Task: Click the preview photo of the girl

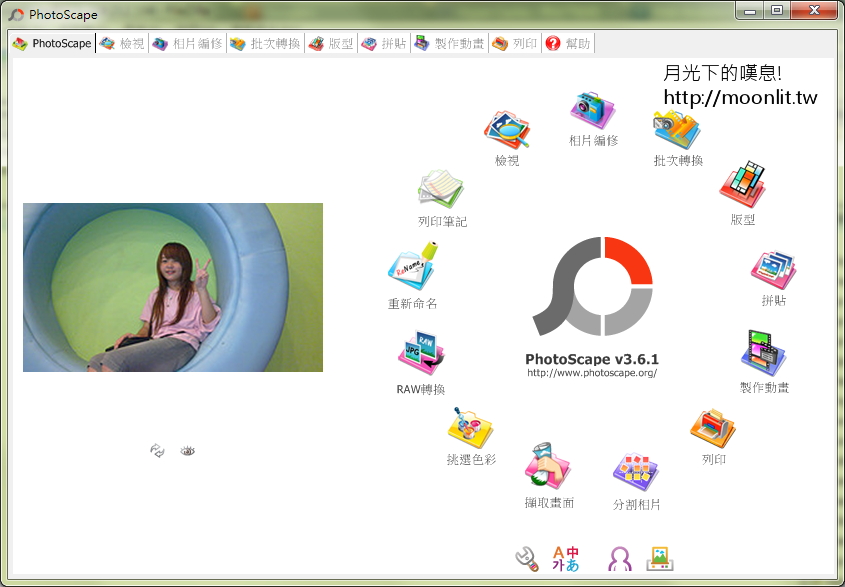Action: coord(172,287)
